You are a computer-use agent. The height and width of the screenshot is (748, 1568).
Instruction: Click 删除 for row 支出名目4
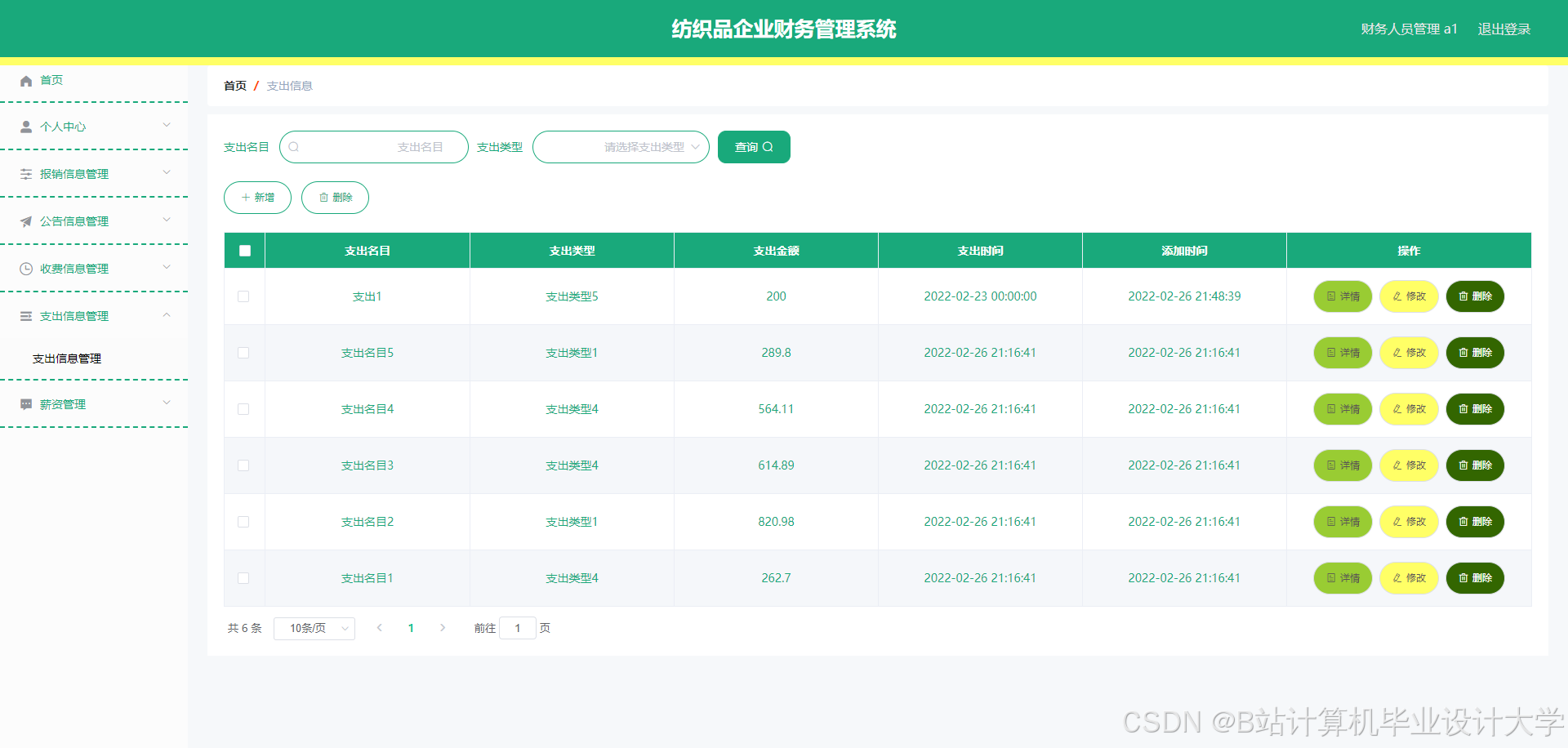(x=1475, y=409)
